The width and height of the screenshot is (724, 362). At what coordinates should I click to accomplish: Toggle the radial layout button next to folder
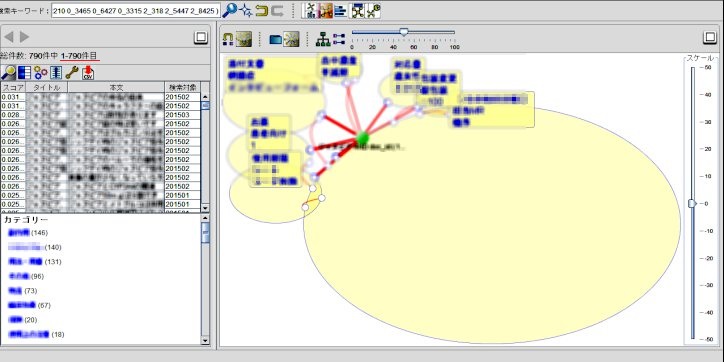pos(291,39)
